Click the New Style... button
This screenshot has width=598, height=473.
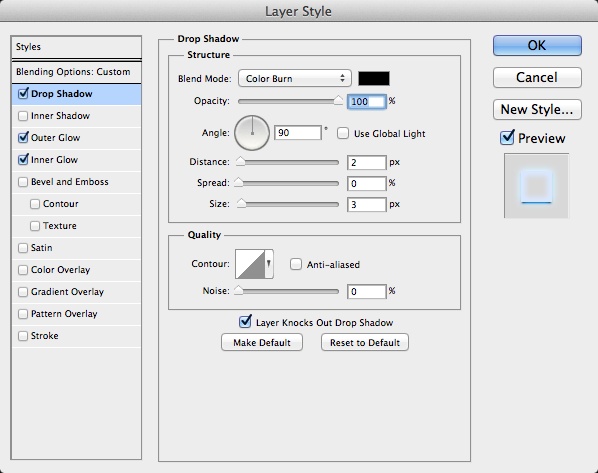[x=537, y=109]
